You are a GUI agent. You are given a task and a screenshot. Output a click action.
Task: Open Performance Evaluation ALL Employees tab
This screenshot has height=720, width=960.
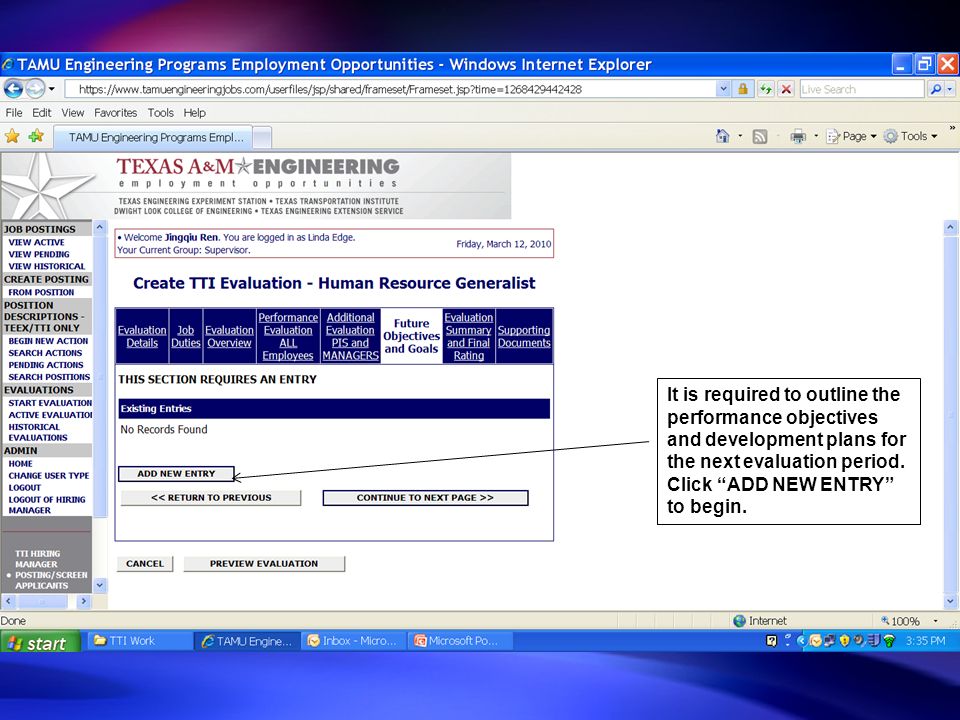click(288, 336)
